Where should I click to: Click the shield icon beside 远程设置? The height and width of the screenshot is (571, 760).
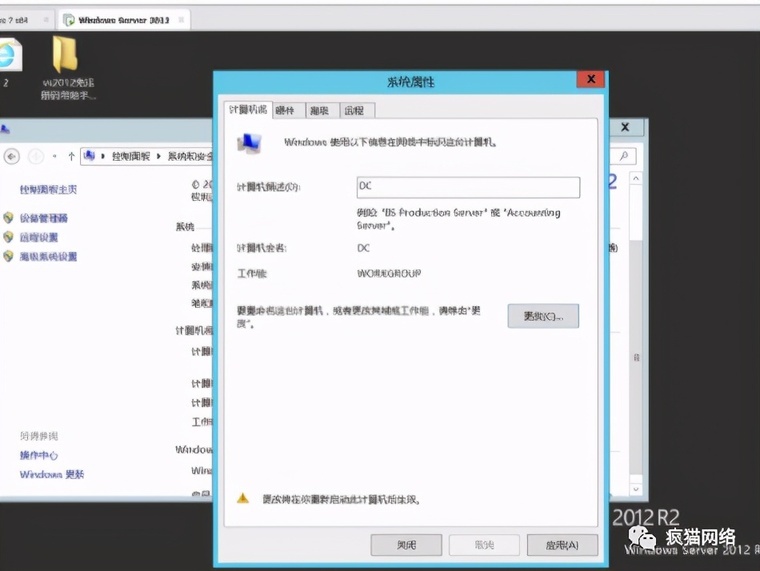point(8,237)
